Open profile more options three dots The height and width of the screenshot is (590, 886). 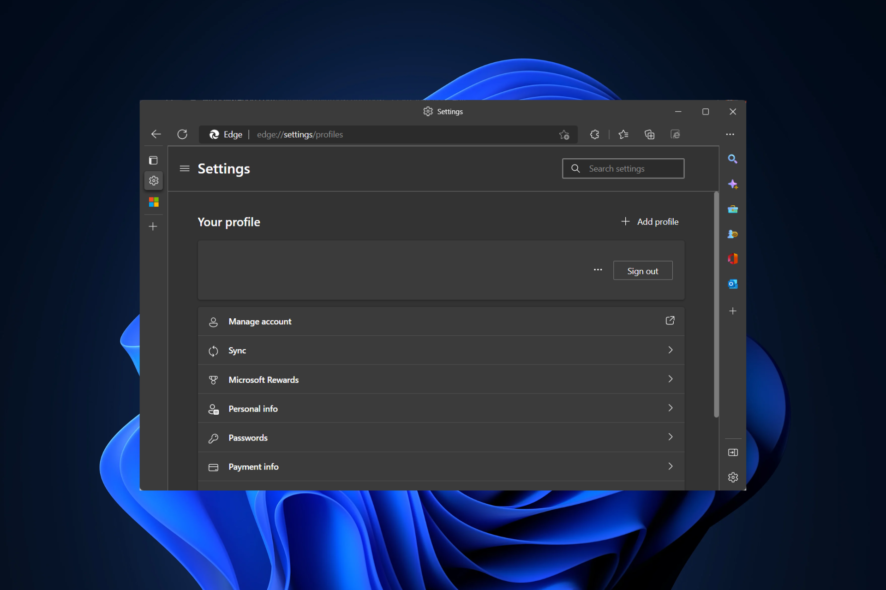(598, 270)
